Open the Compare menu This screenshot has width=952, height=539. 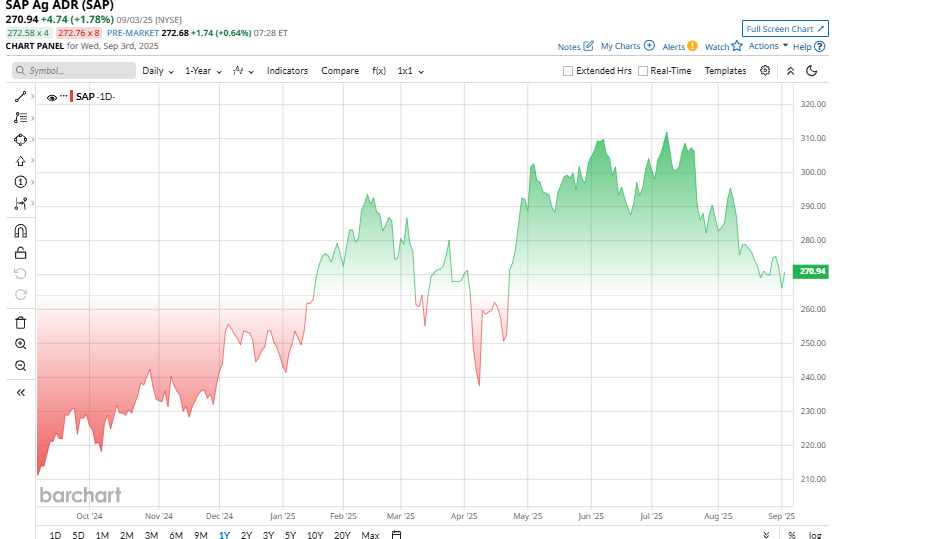click(x=340, y=71)
